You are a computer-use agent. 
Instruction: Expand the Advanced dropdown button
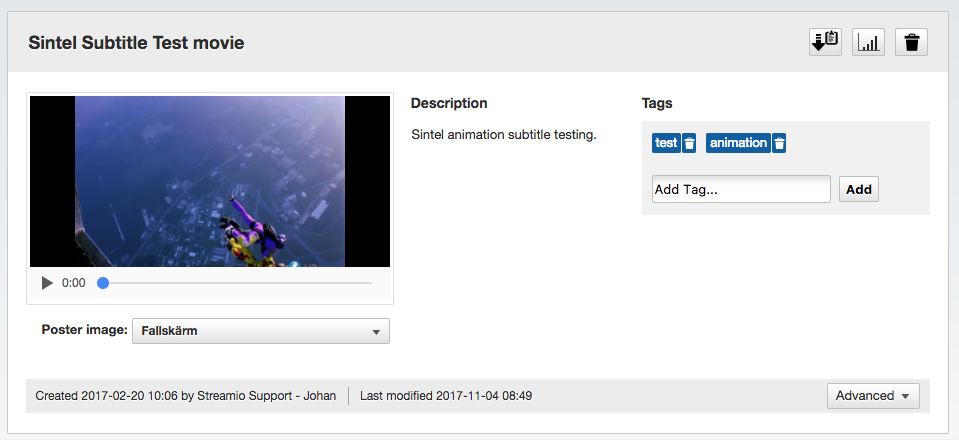point(873,396)
